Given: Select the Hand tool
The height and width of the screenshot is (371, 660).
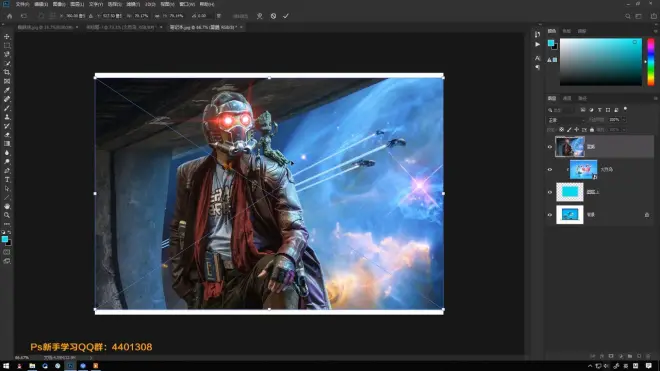Looking at the screenshot, I should [x=7, y=206].
